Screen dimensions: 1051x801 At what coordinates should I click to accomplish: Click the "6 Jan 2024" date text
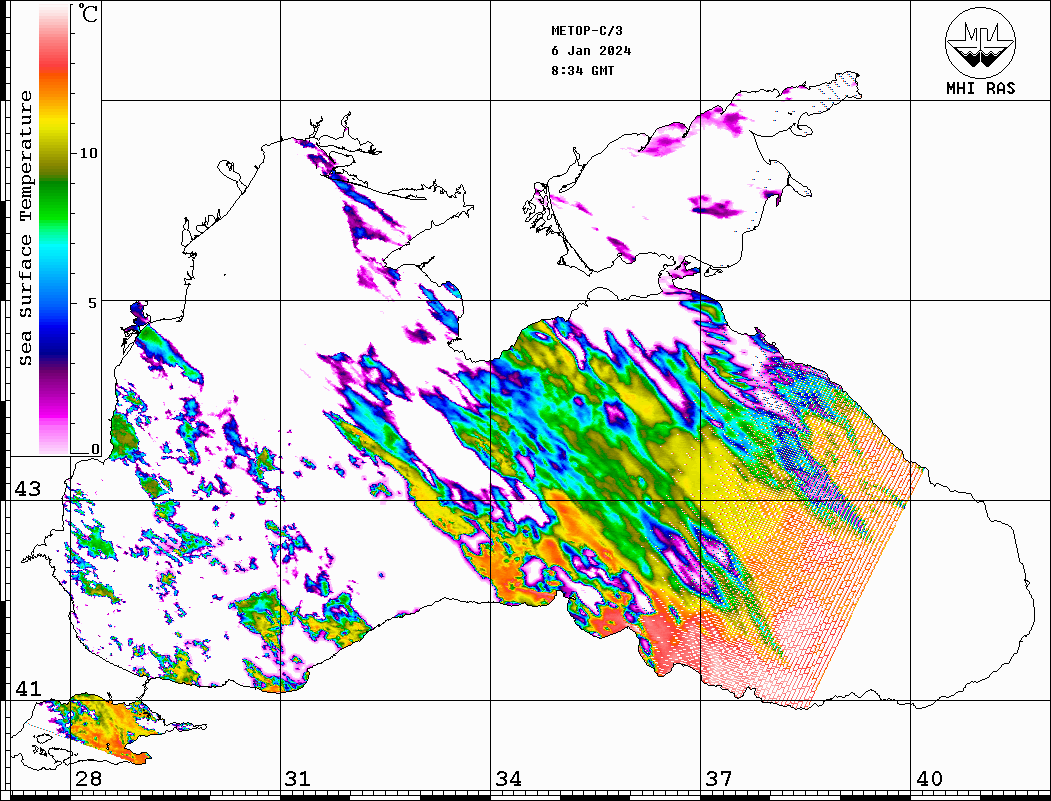coord(591,51)
